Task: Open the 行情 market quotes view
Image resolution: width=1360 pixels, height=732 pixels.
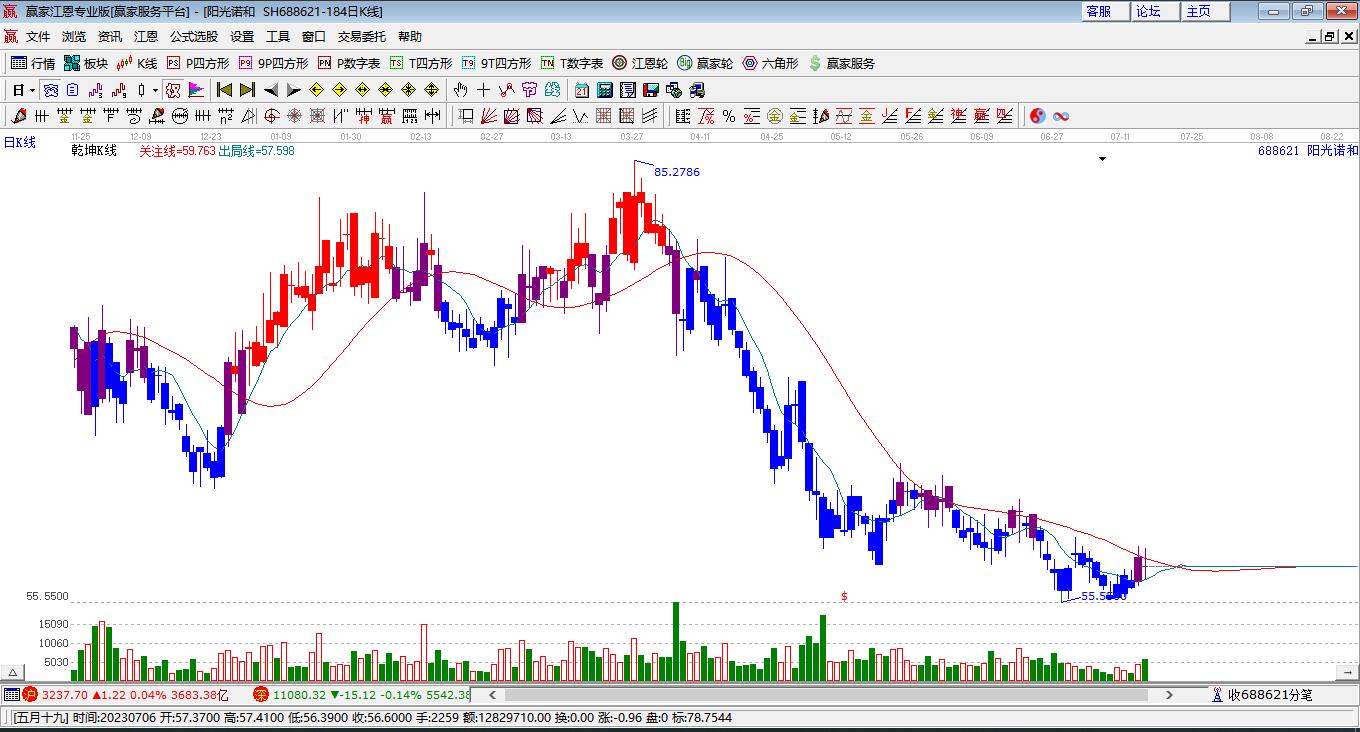Action: [x=33, y=63]
